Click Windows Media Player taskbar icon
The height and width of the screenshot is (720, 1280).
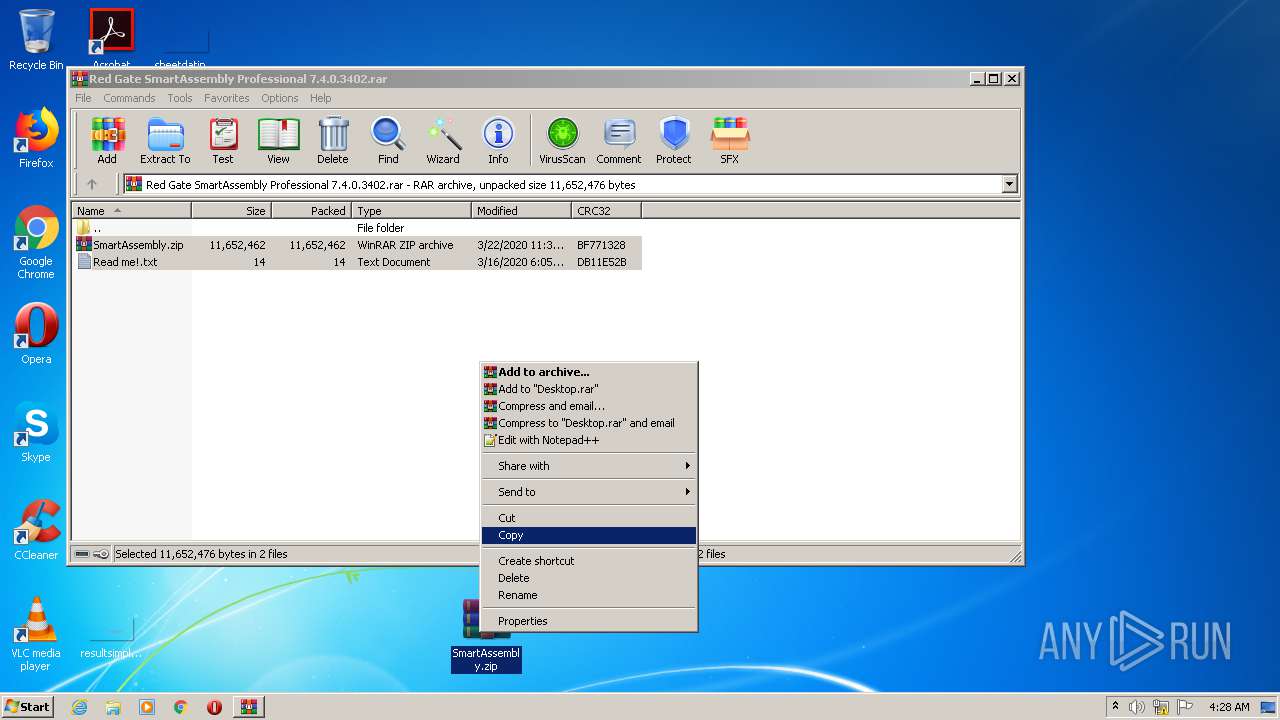point(147,707)
